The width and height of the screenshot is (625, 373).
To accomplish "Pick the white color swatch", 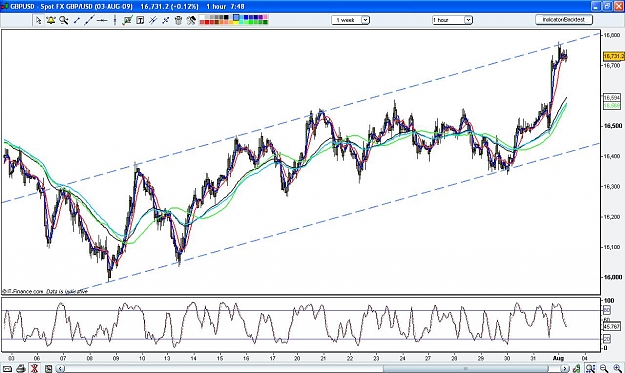I will (202, 17).
